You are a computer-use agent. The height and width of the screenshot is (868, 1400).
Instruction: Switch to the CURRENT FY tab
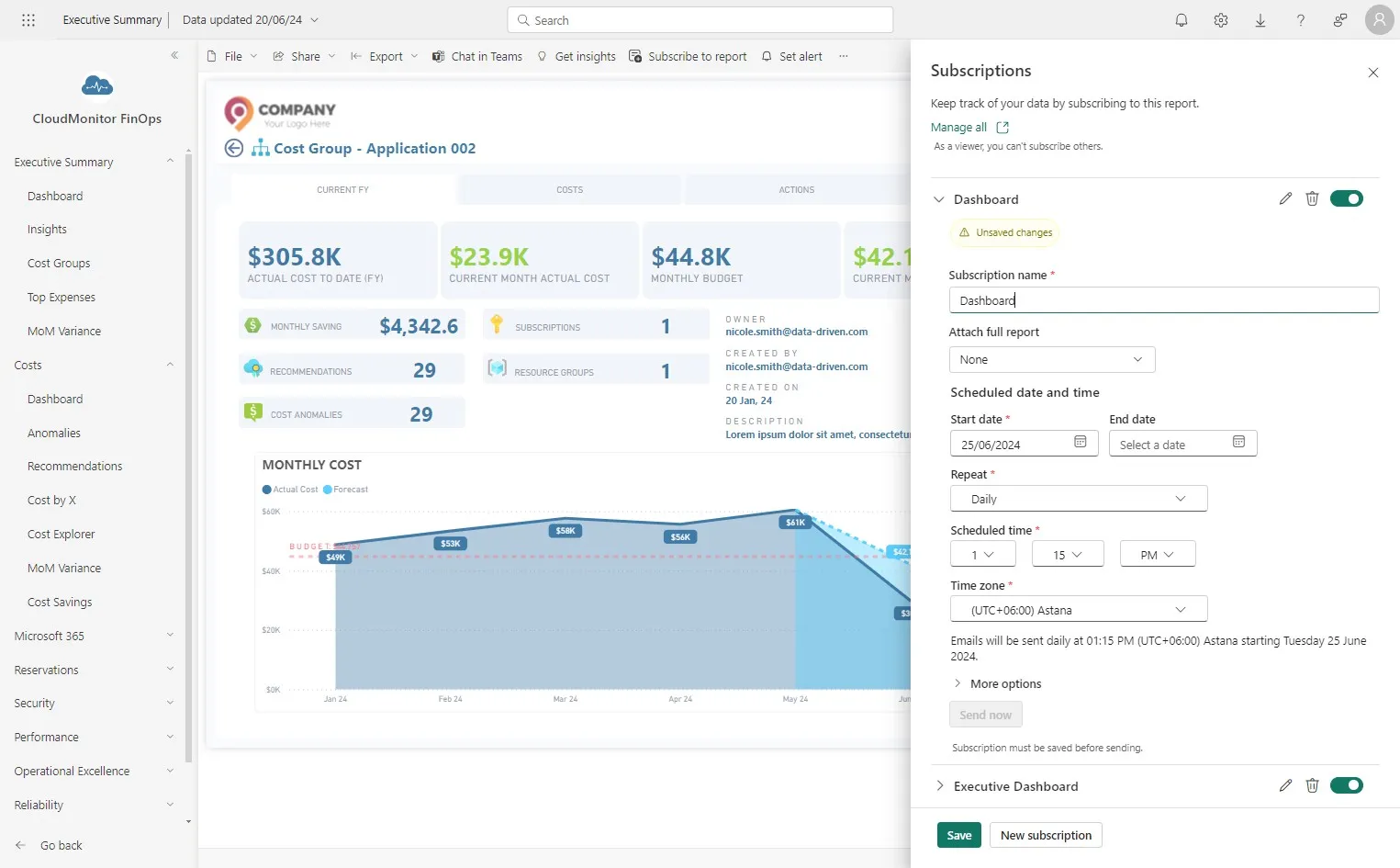pyautogui.click(x=342, y=189)
